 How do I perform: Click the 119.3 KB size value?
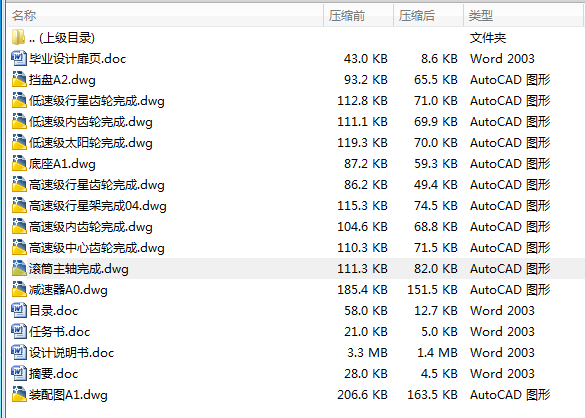coord(362,143)
